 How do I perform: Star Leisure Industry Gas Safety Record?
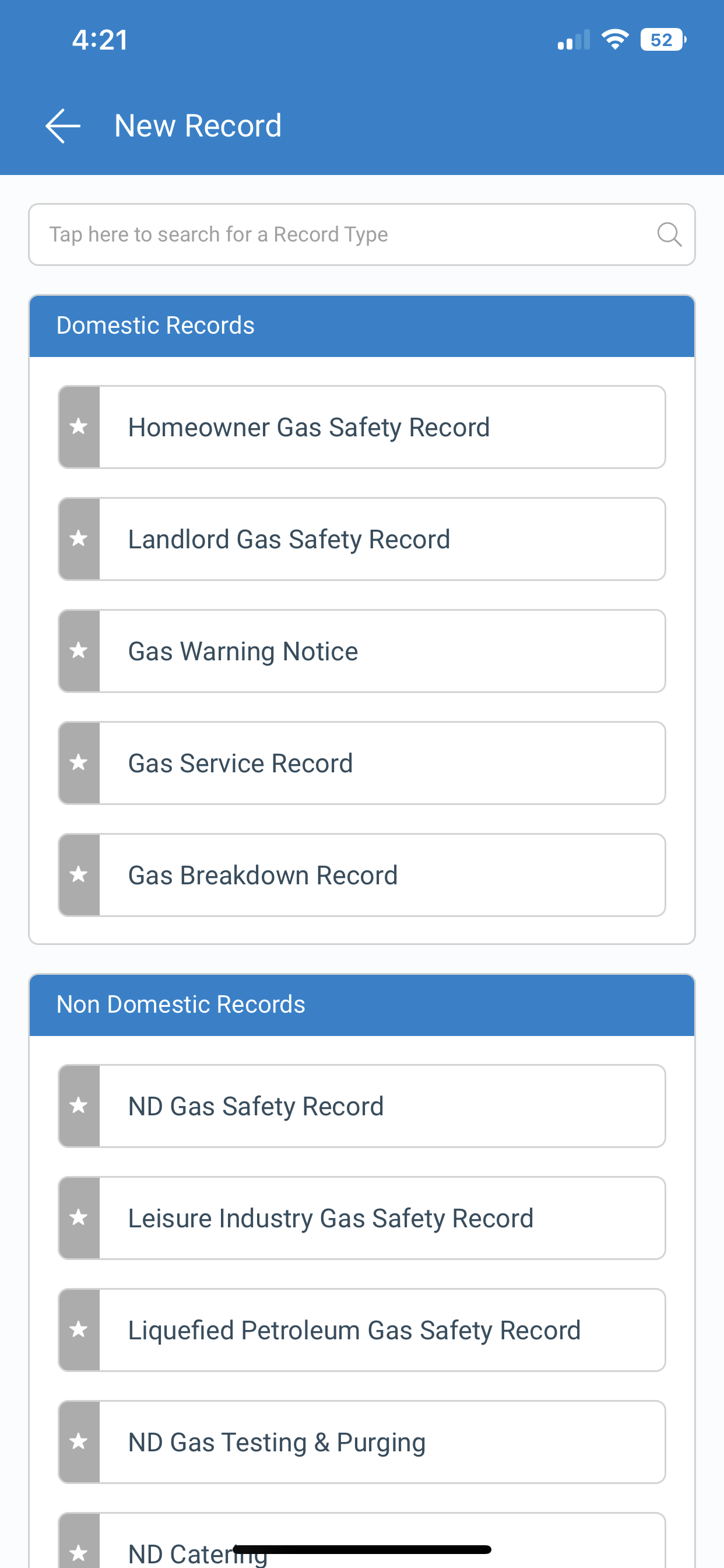79,1217
